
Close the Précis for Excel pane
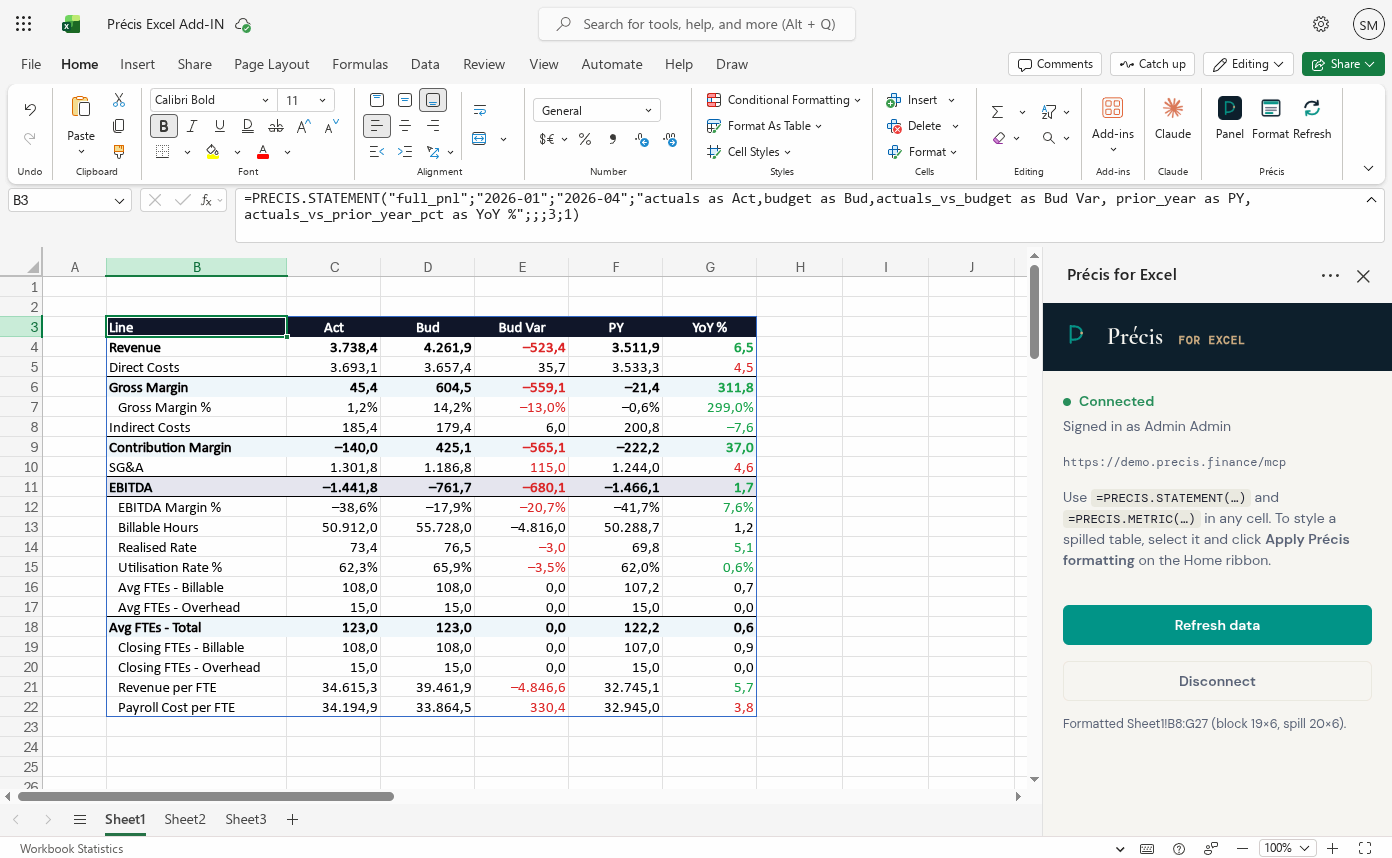point(1363,276)
